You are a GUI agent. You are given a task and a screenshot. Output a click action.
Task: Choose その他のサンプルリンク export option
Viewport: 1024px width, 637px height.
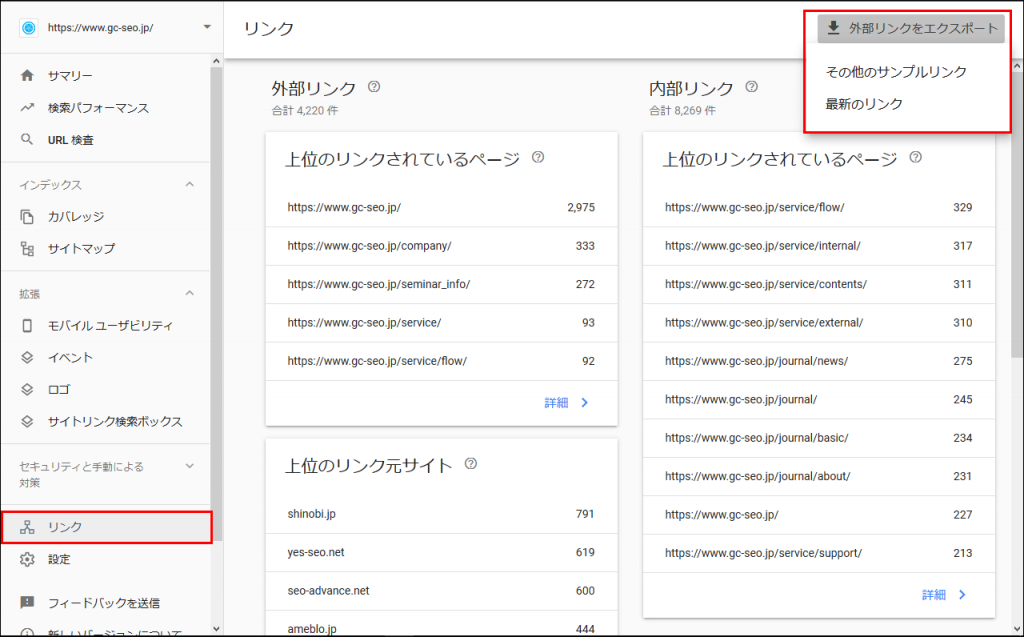[x=896, y=72]
